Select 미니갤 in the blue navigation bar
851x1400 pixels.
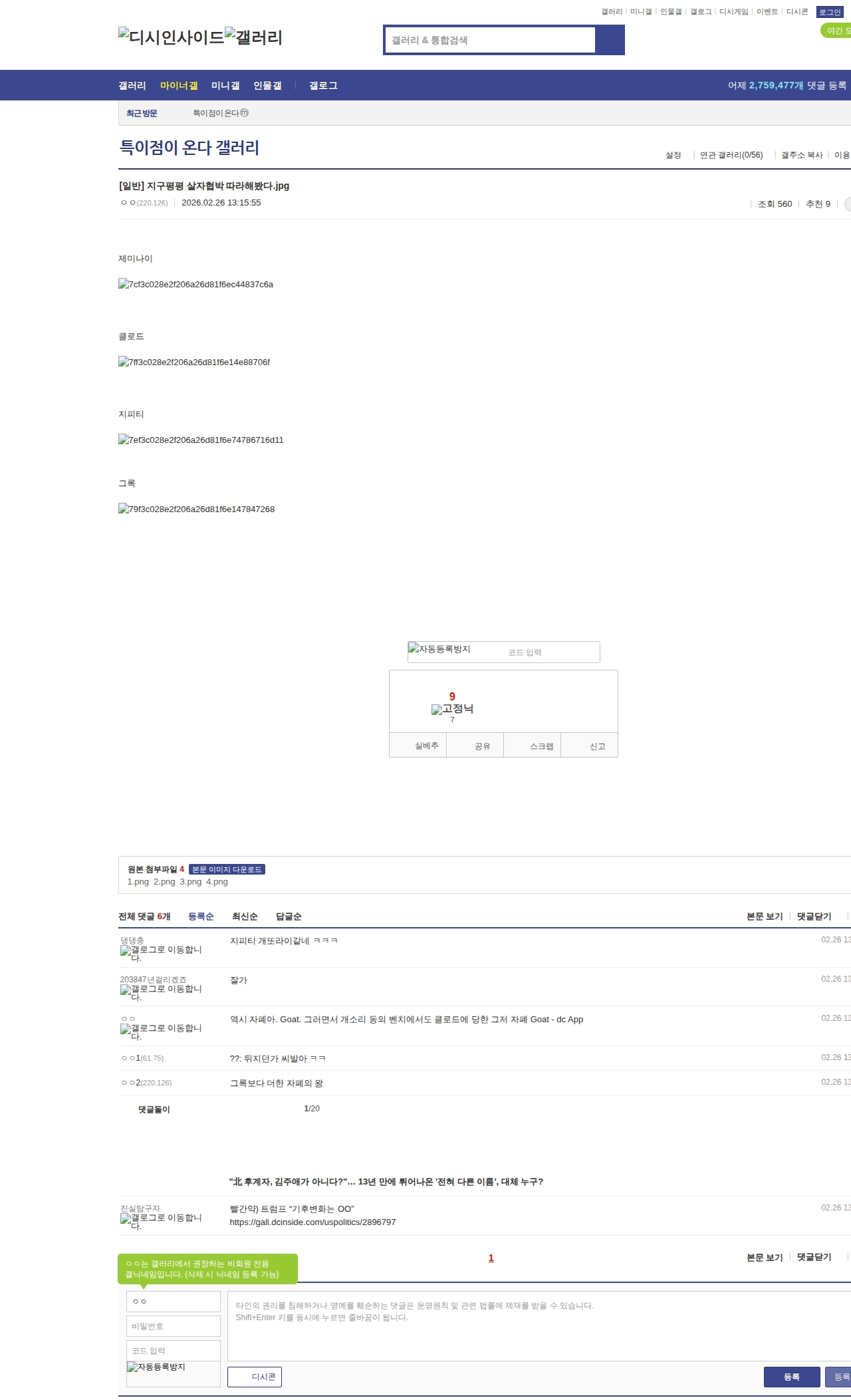pyautogui.click(x=225, y=86)
